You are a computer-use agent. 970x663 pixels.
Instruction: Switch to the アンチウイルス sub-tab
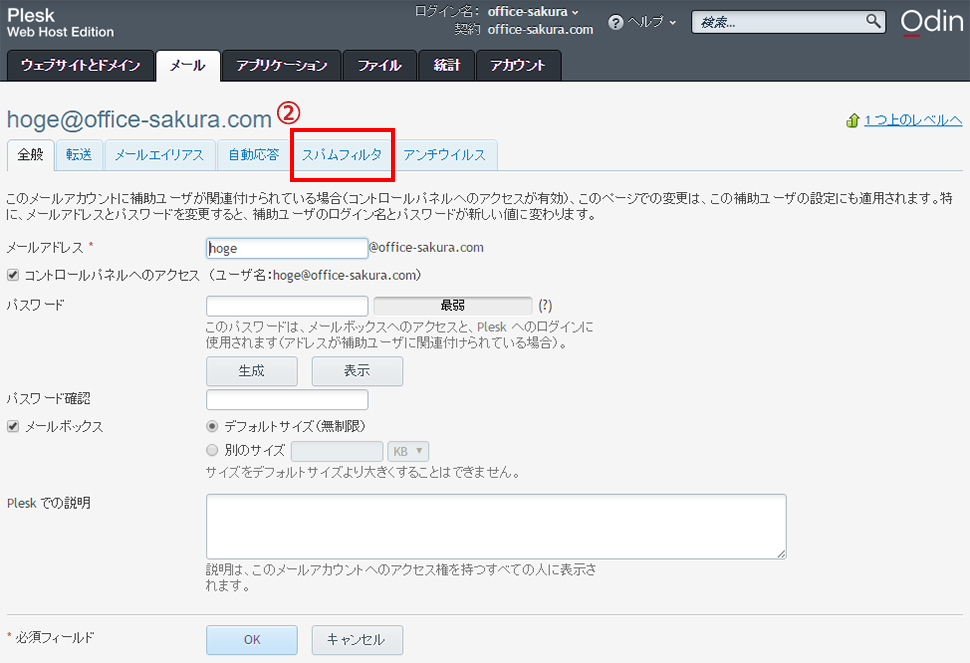[444, 155]
